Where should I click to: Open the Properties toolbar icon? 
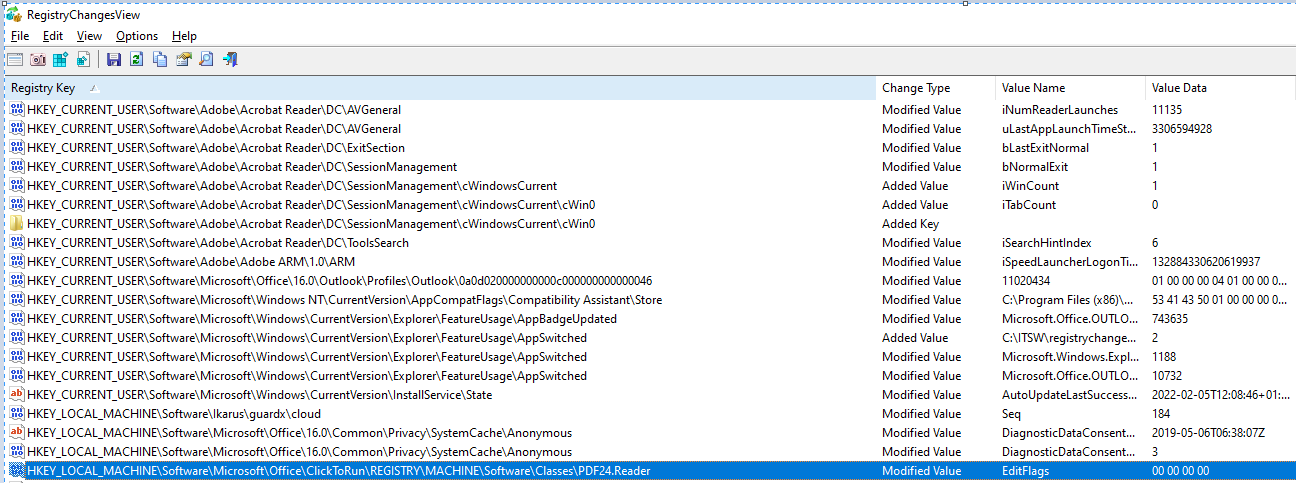[x=183, y=60]
